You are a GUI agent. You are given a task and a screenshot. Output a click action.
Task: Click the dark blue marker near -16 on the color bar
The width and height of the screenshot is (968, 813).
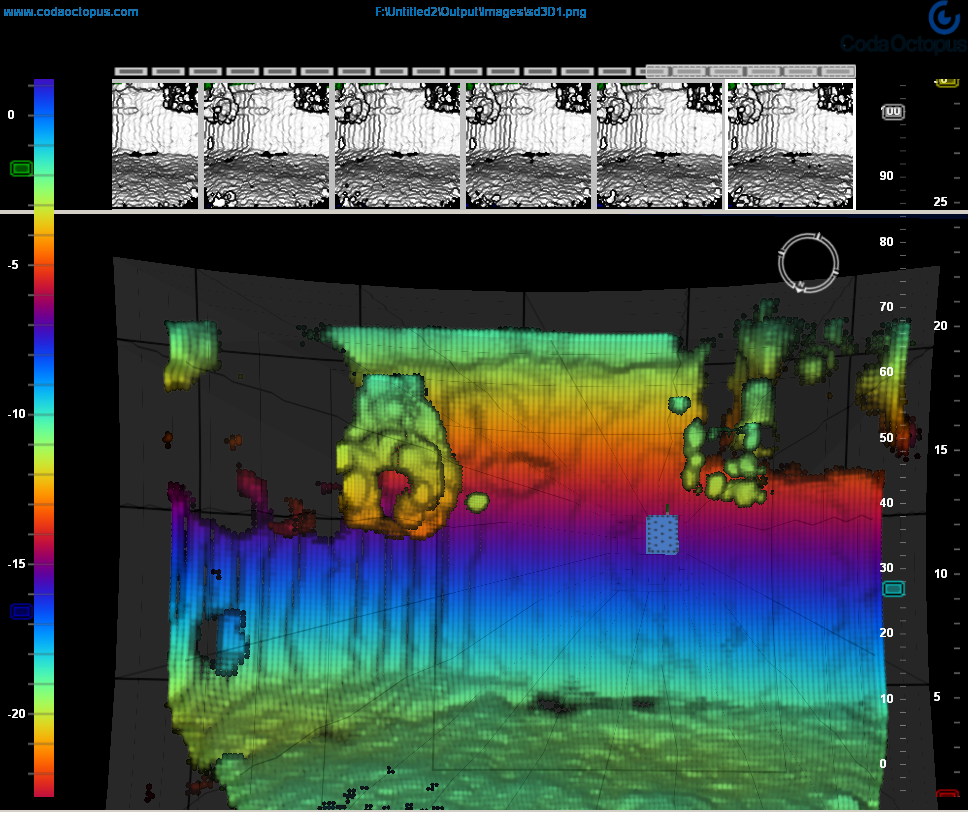[x=22, y=611]
